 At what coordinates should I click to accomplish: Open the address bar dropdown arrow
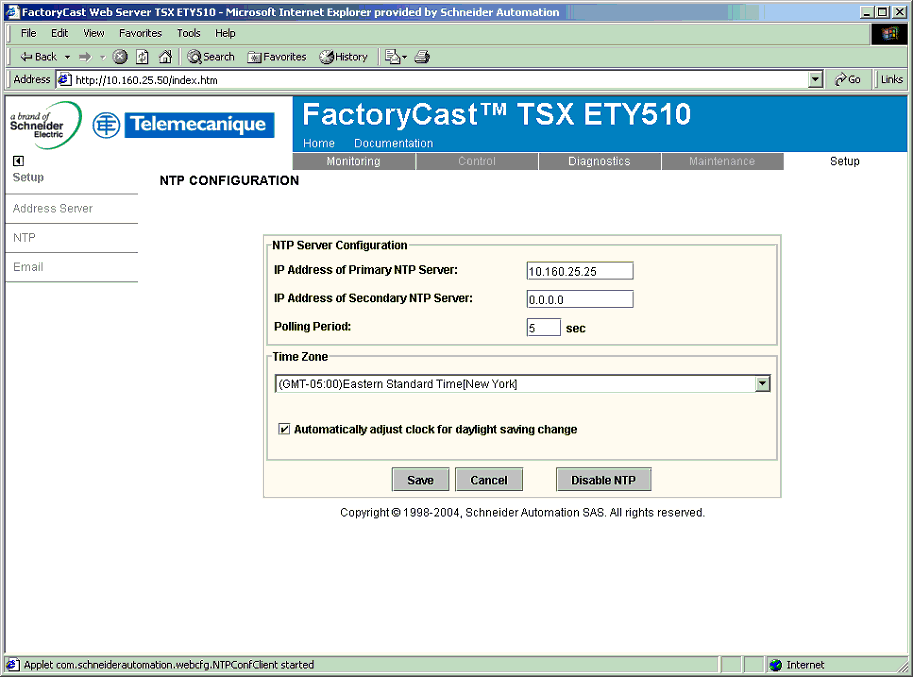(816, 79)
